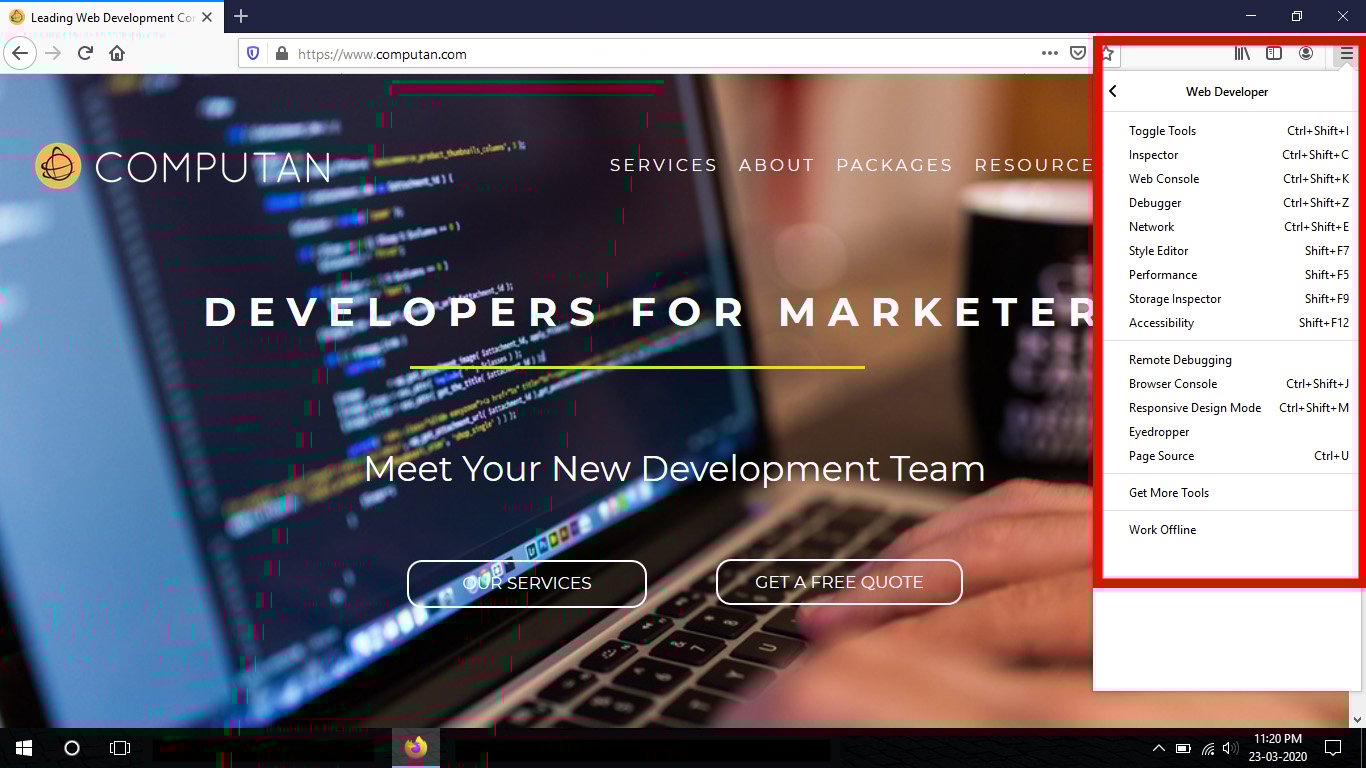Click the GET A FREE QUOTE button

tap(839, 582)
